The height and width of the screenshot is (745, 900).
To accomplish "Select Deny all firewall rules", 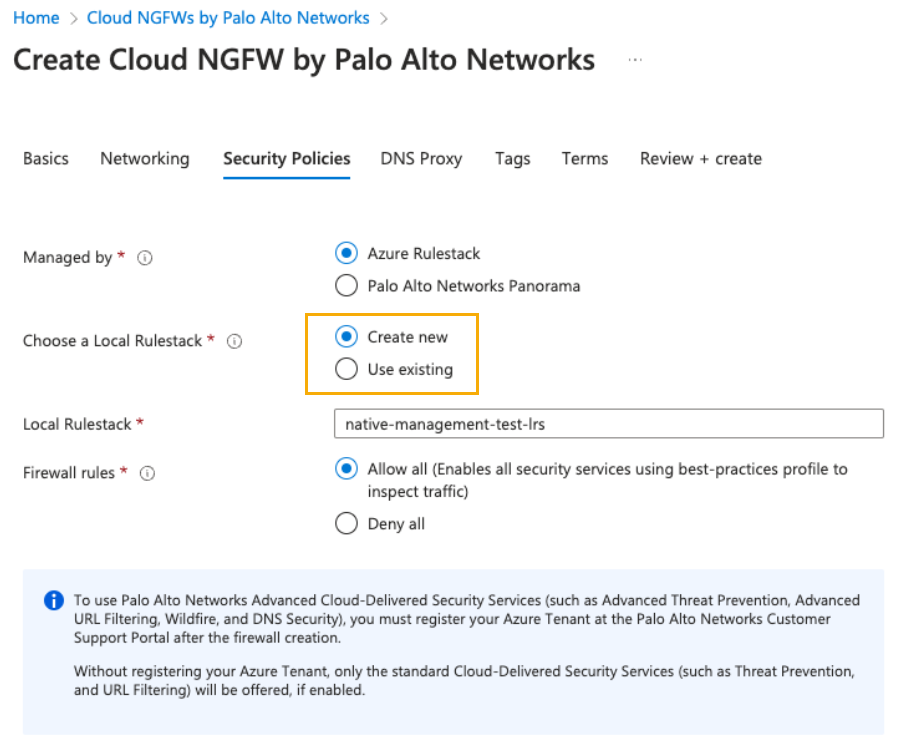I will tap(346, 524).
